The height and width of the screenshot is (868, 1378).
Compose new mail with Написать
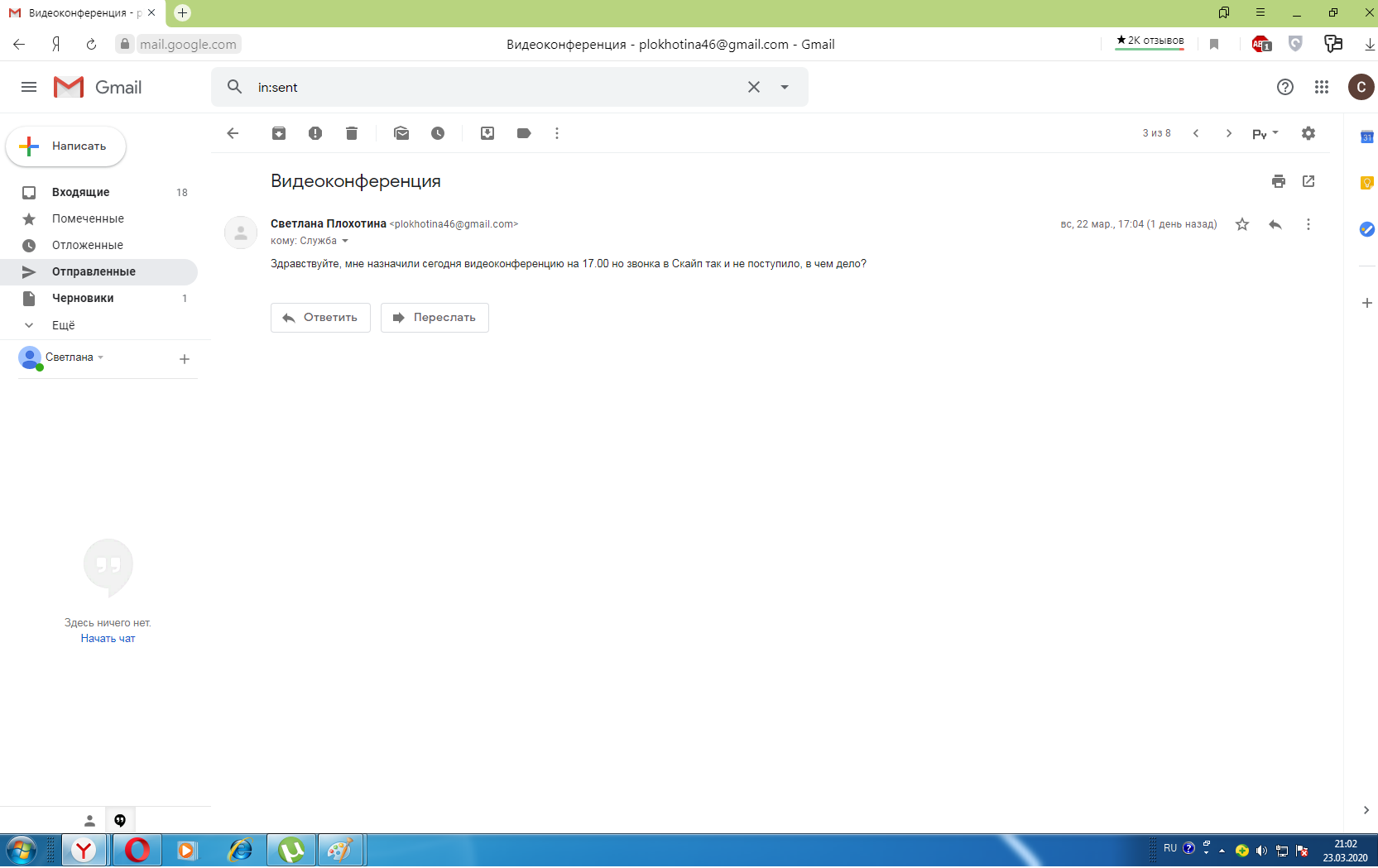tap(66, 146)
